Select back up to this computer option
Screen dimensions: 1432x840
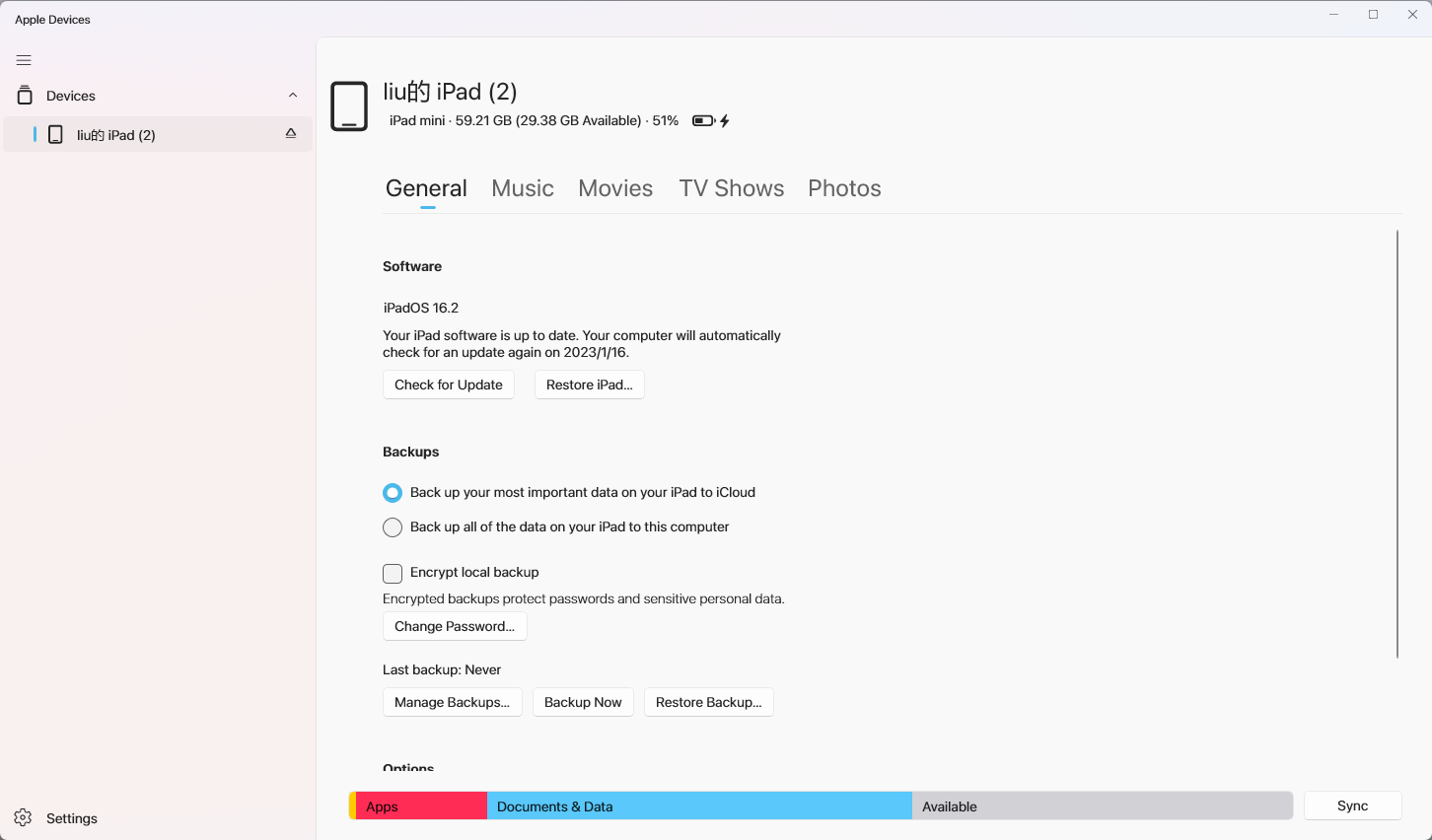click(393, 527)
